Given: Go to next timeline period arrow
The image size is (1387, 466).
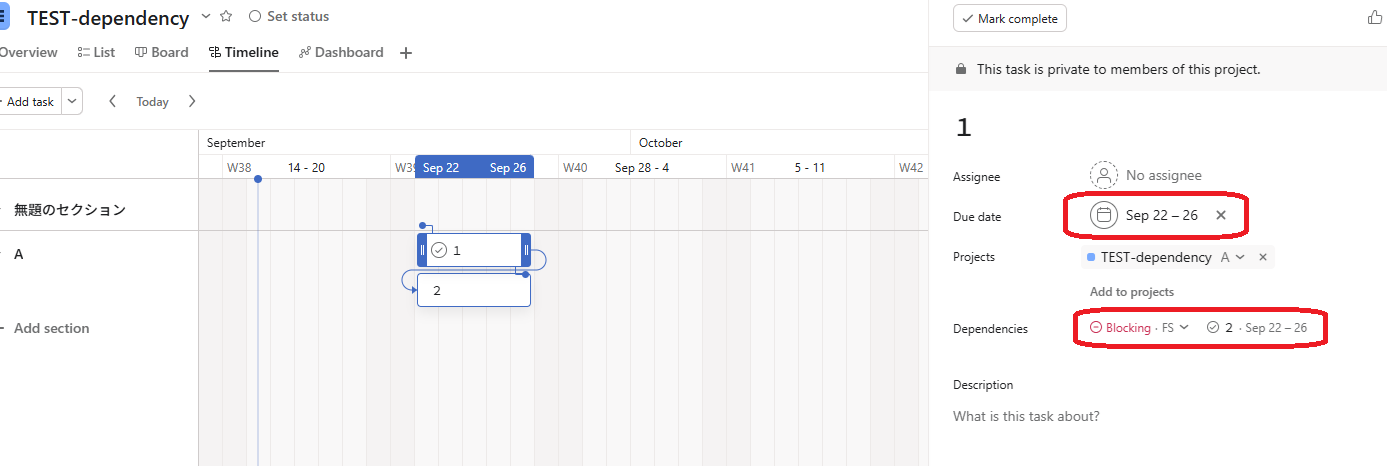Looking at the screenshot, I should pyautogui.click(x=192, y=101).
